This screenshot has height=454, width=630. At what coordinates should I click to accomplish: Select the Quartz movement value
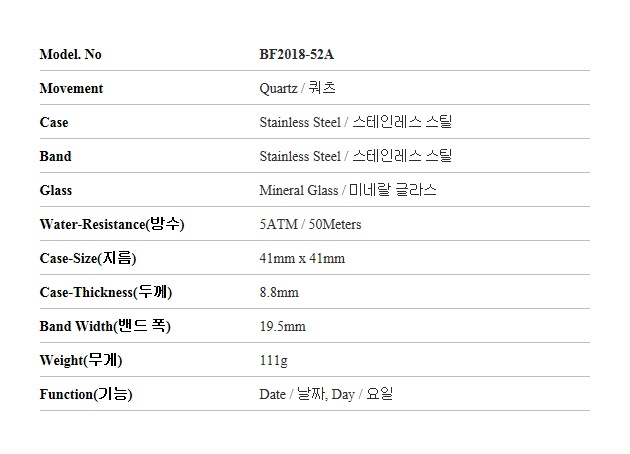[297, 88]
